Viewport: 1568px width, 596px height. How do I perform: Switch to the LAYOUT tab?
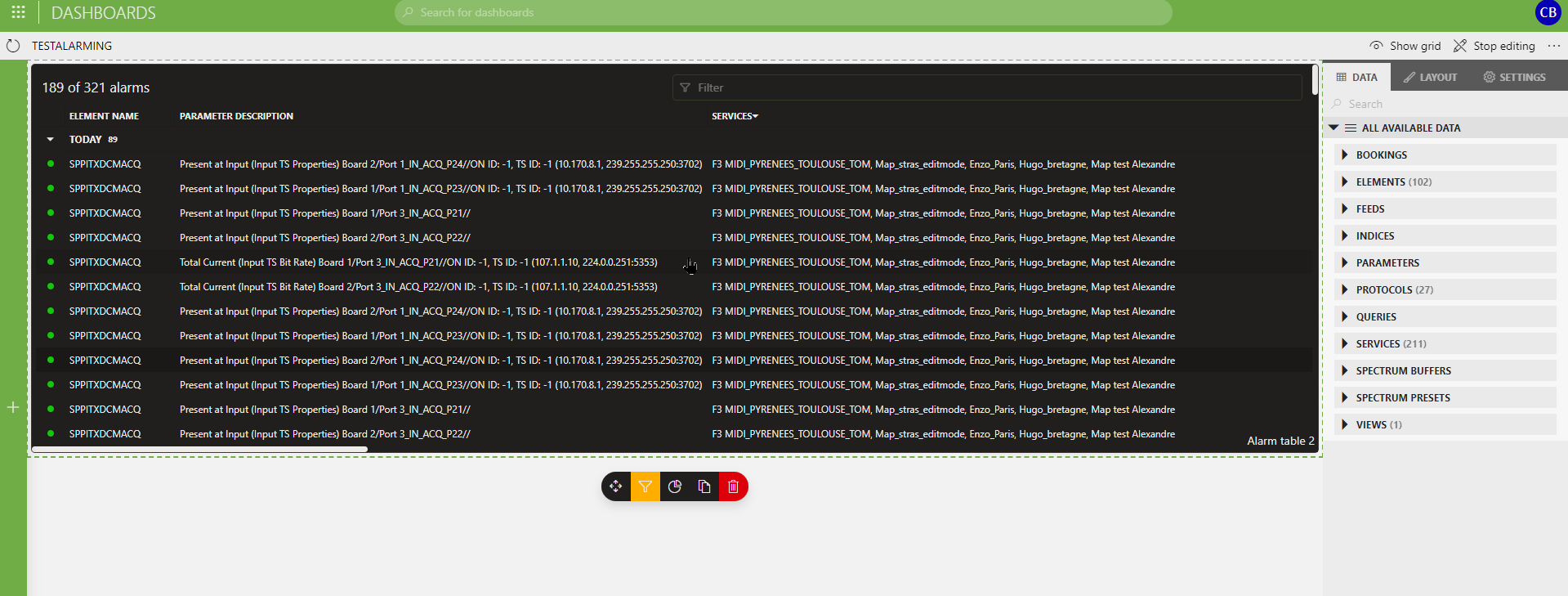1430,77
